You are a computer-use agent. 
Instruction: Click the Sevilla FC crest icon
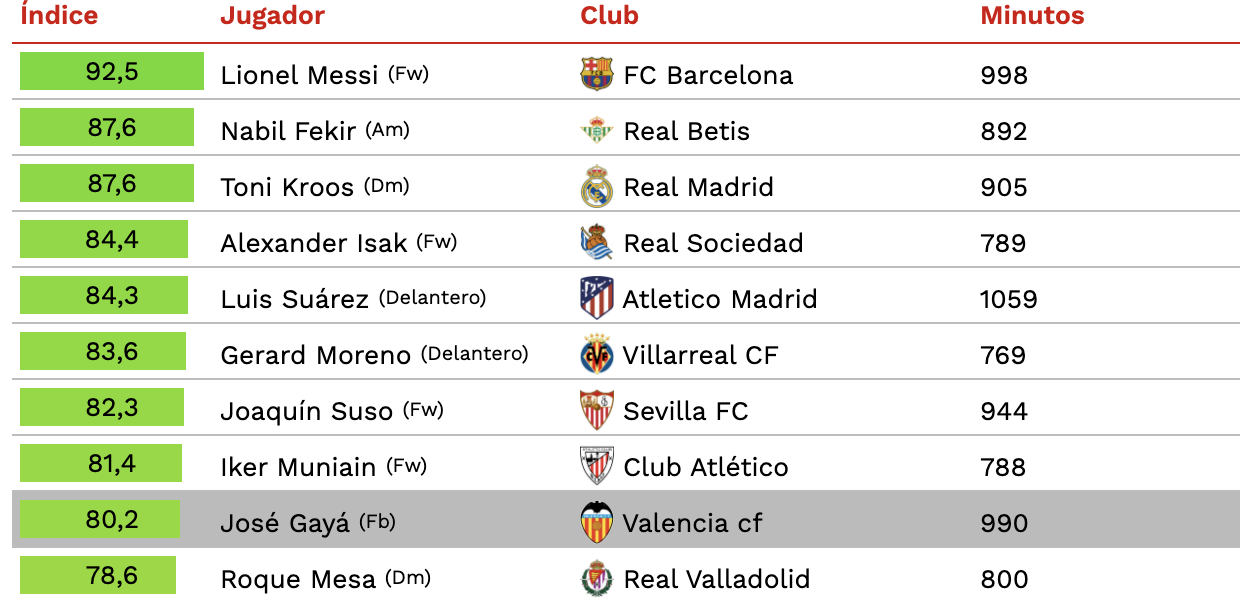click(x=596, y=410)
